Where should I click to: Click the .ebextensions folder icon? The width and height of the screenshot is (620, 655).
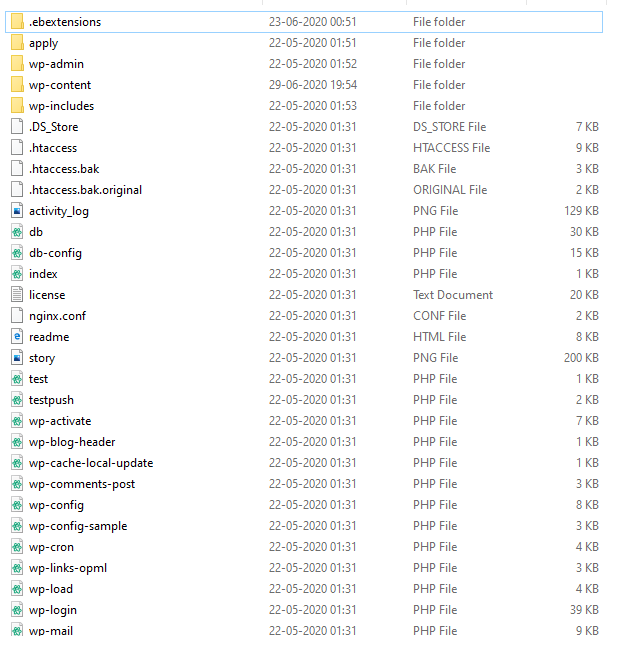(x=17, y=21)
